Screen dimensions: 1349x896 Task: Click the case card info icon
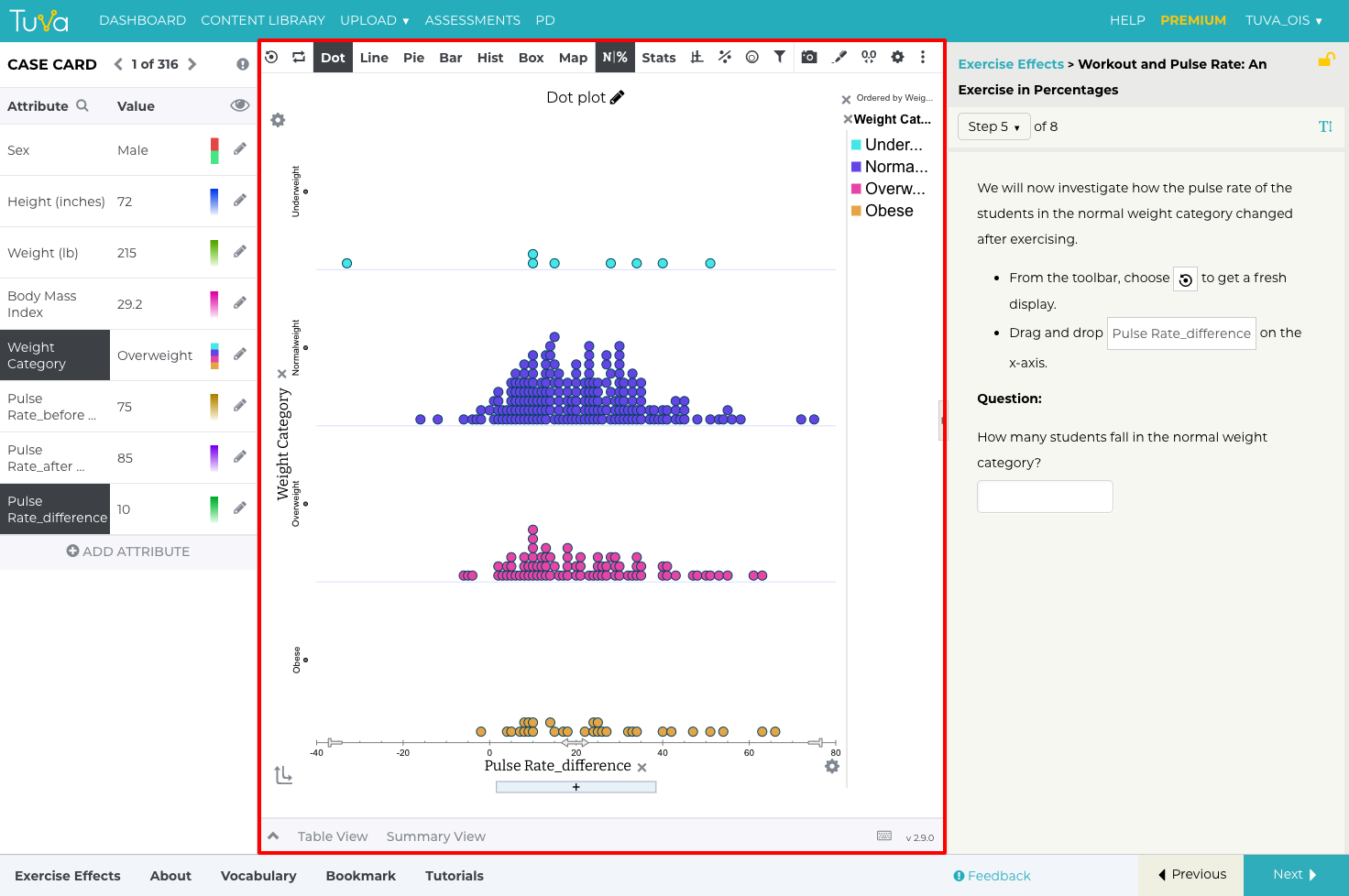[x=243, y=64]
